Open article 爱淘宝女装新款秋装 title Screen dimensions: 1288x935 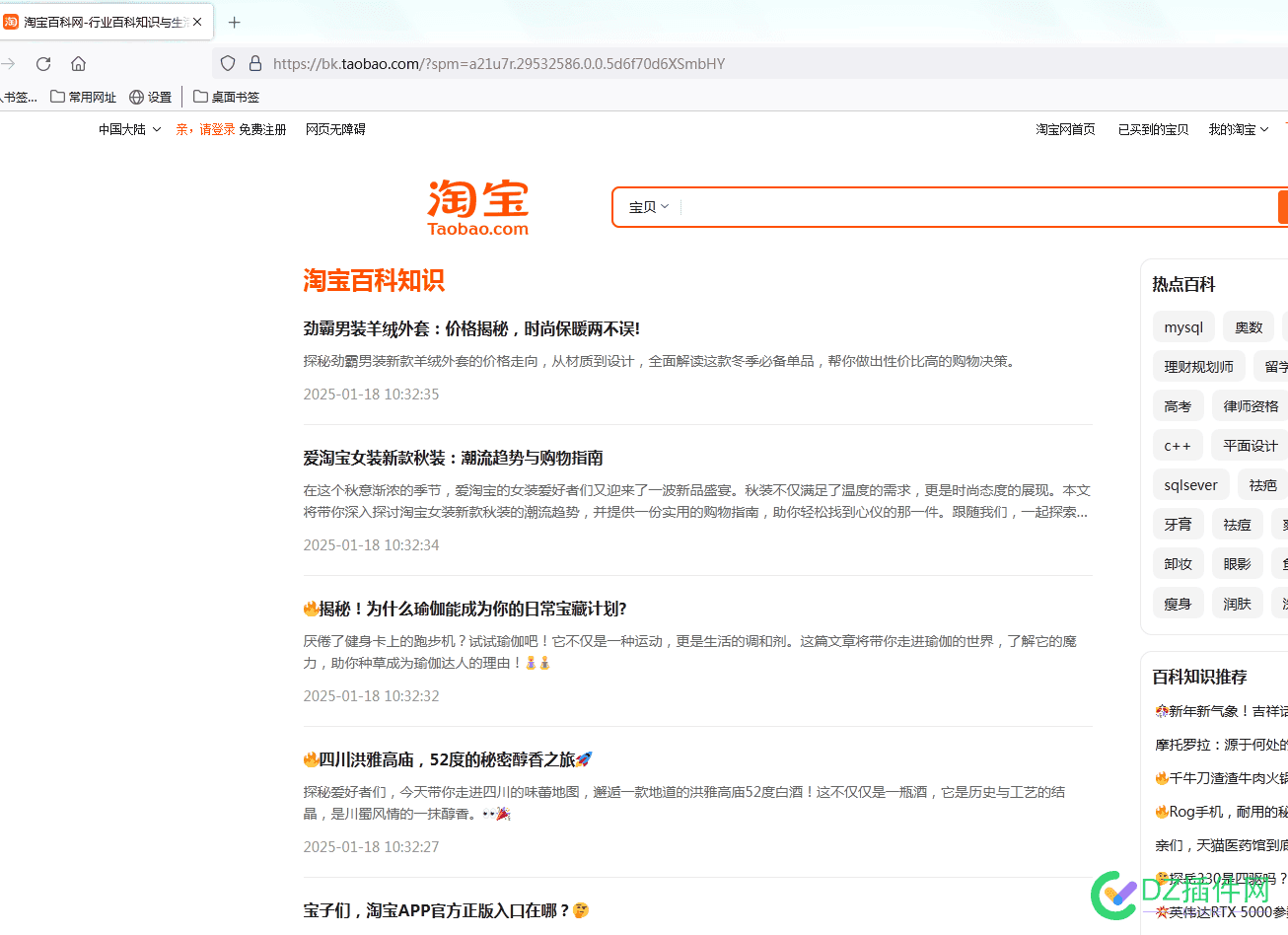point(453,458)
